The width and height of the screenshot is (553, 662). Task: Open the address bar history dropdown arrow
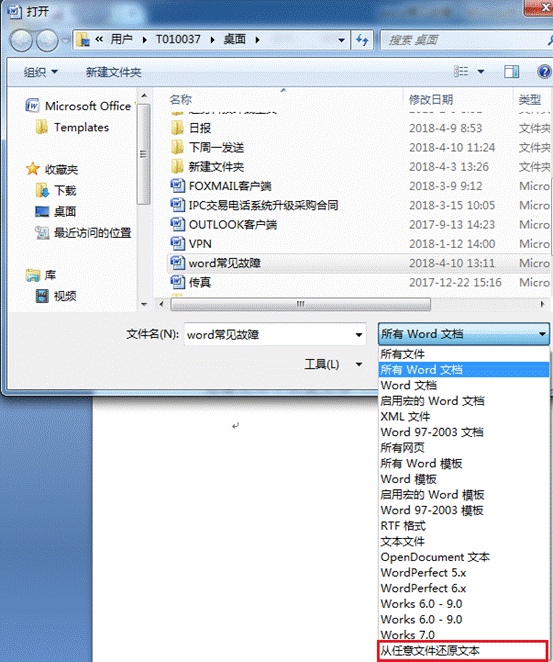click(341, 40)
